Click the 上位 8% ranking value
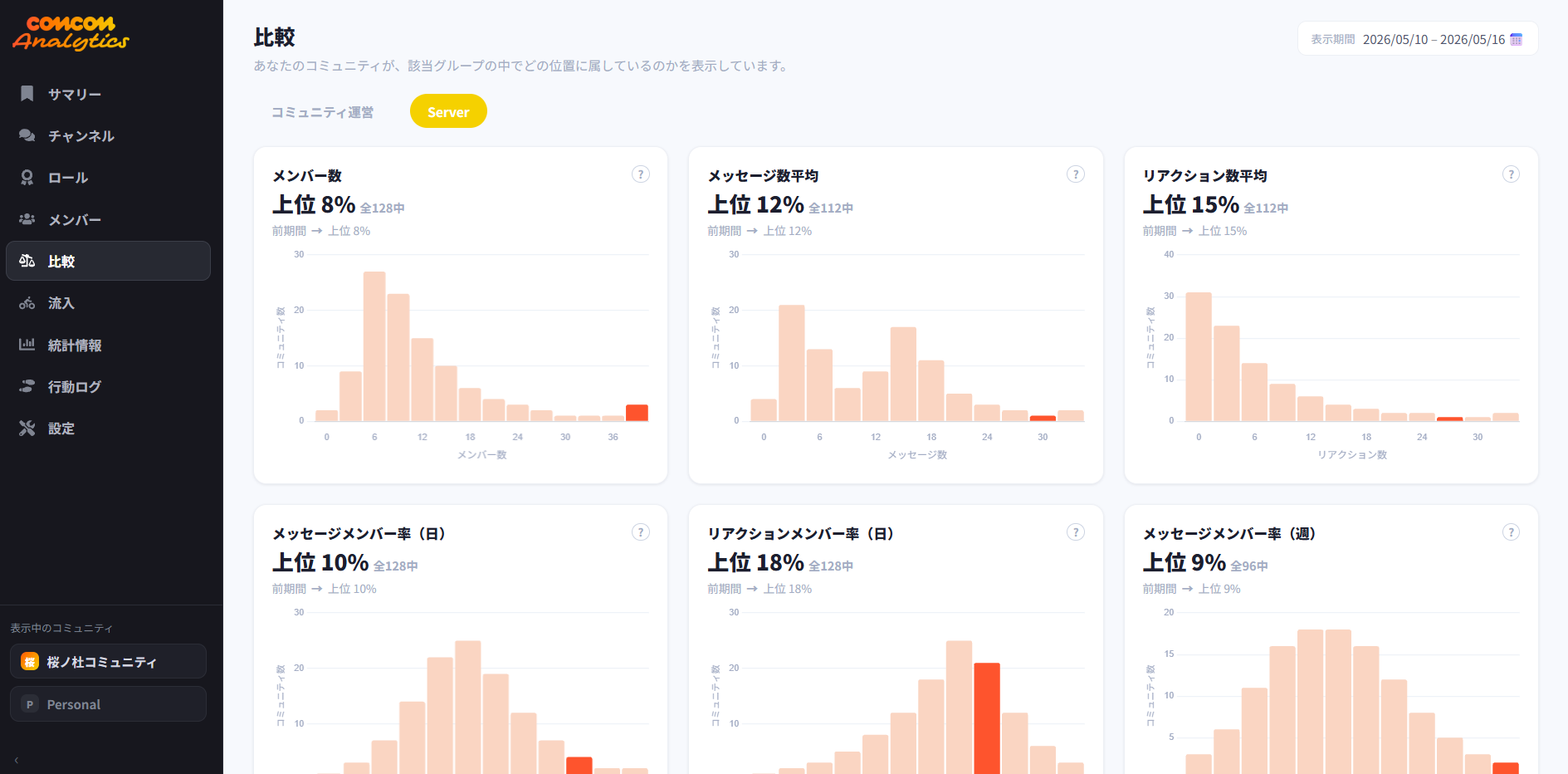Image resolution: width=1568 pixels, height=774 pixels. [x=314, y=204]
